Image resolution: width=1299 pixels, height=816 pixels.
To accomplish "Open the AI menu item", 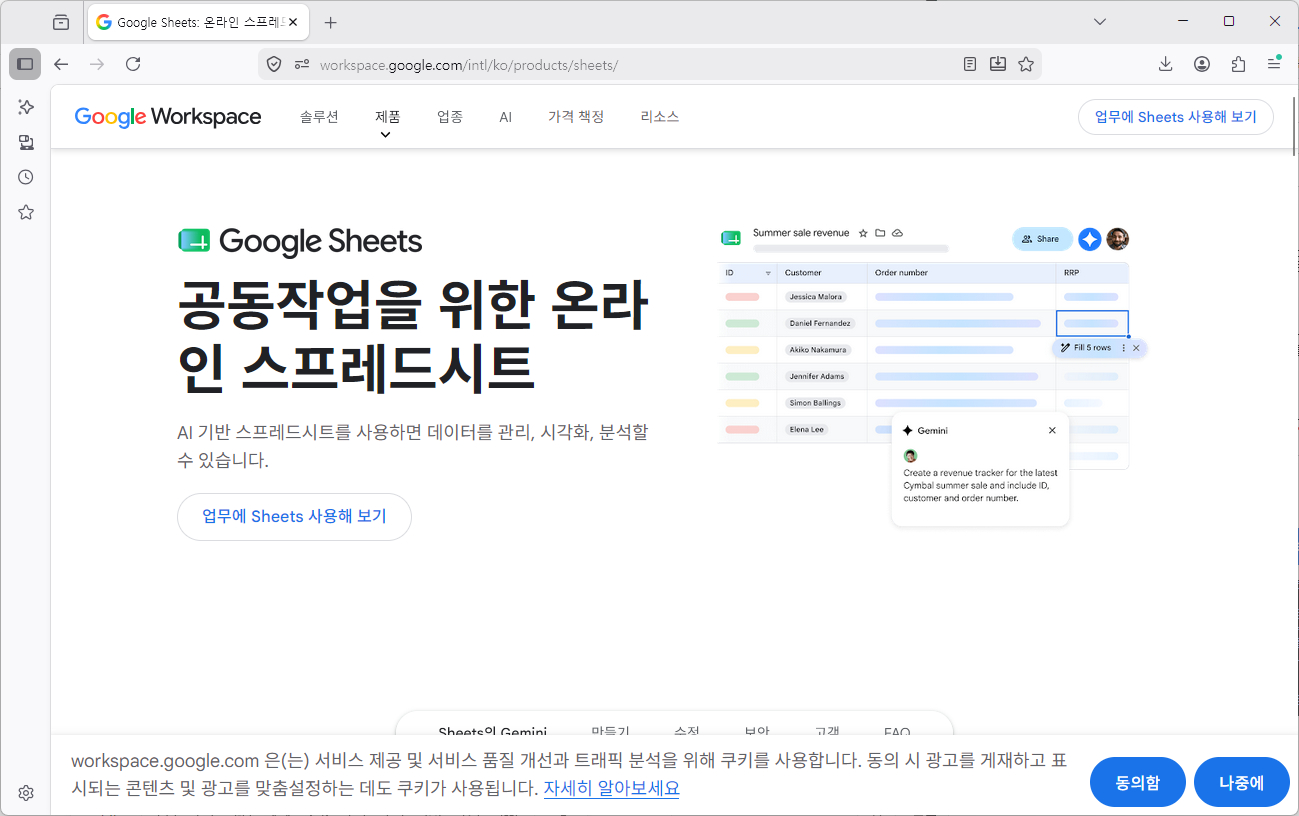I will coord(506,117).
